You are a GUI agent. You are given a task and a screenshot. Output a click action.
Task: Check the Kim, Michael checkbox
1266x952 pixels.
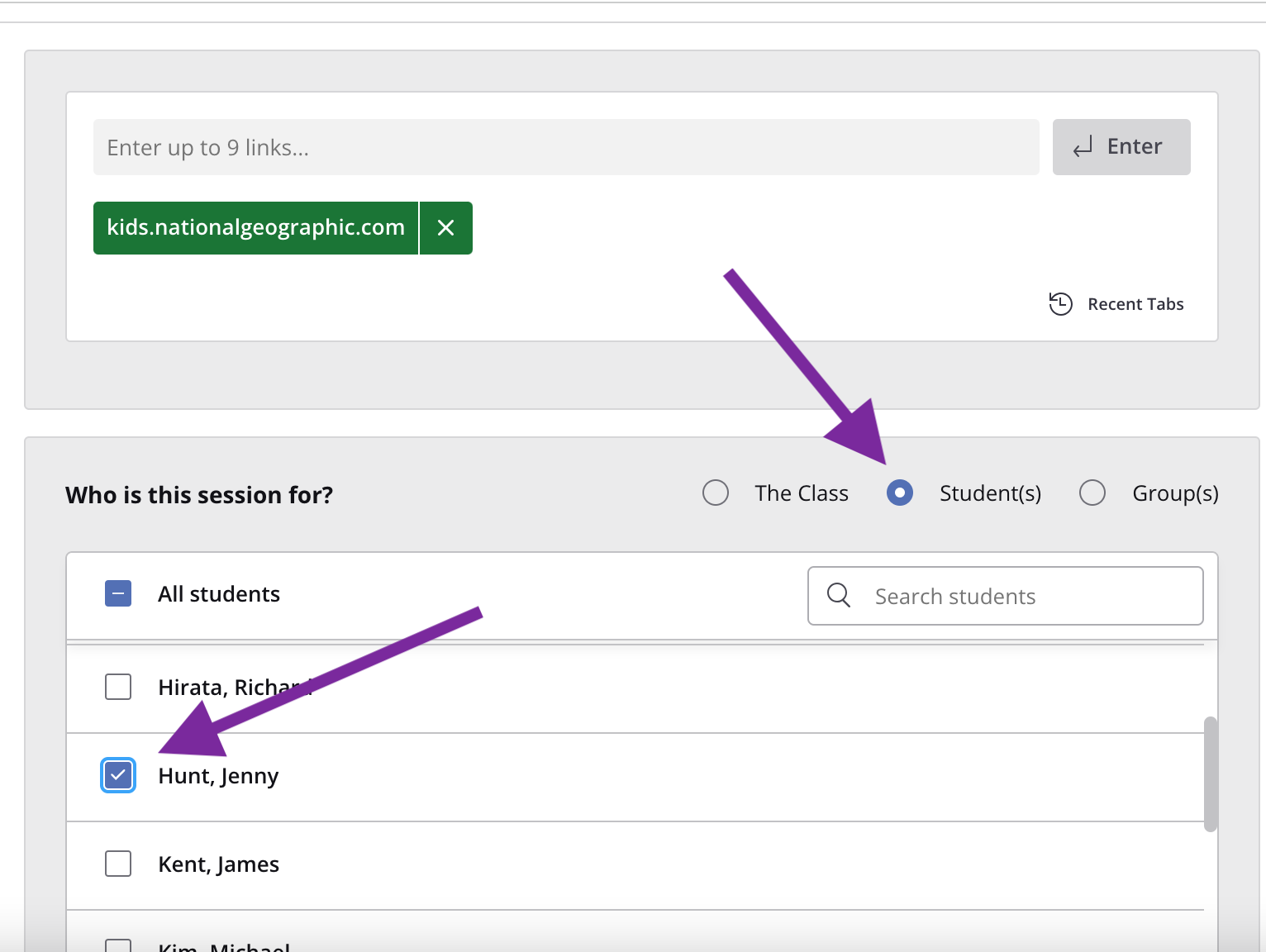[118, 947]
